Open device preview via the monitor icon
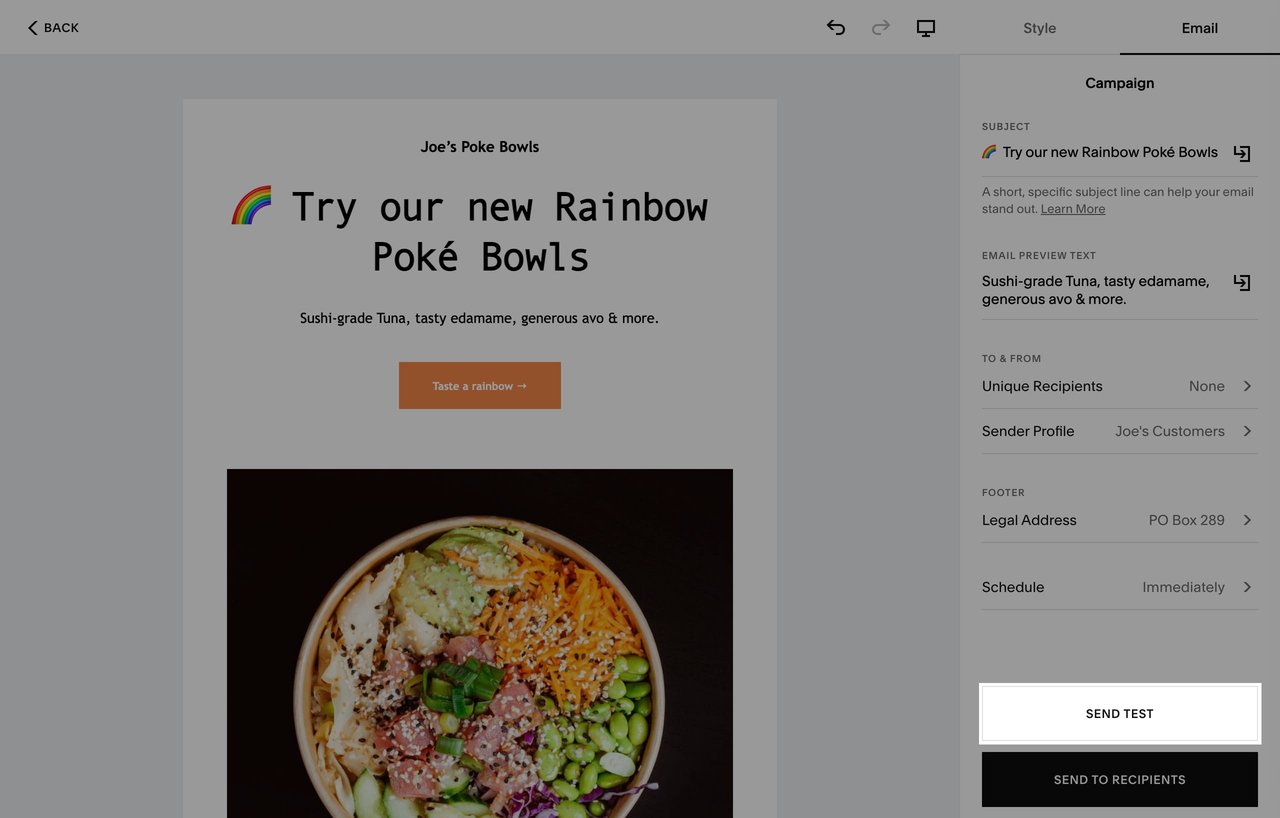This screenshot has height=818, width=1280. click(925, 28)
